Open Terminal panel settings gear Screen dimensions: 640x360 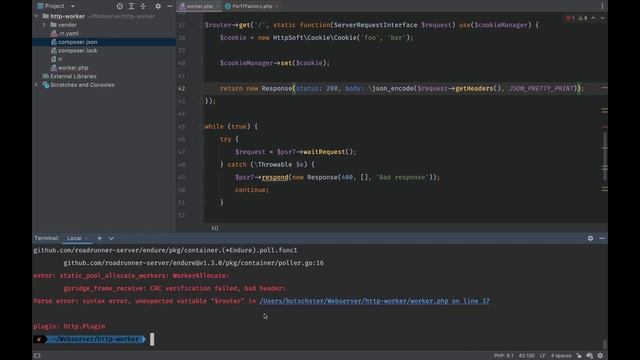590,238
